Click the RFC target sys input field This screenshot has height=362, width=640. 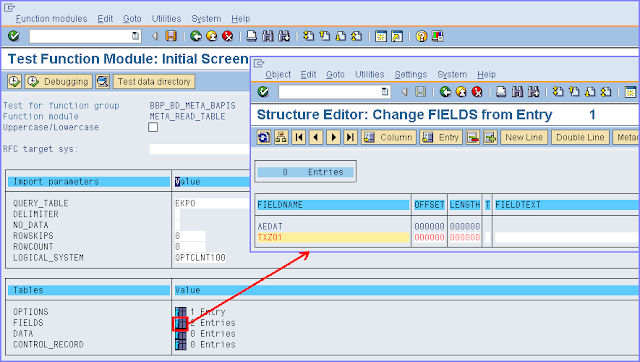tap(200, 149)
